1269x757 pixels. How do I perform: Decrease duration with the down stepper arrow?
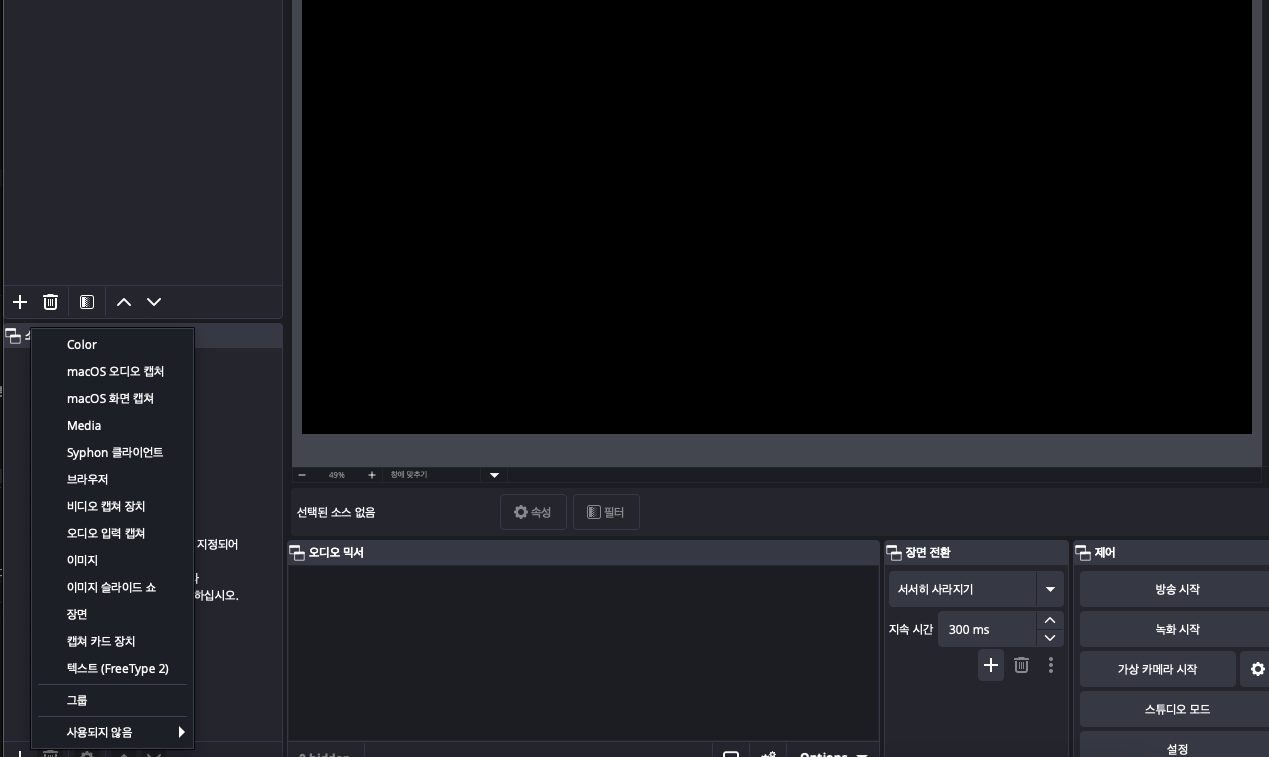1050,638
